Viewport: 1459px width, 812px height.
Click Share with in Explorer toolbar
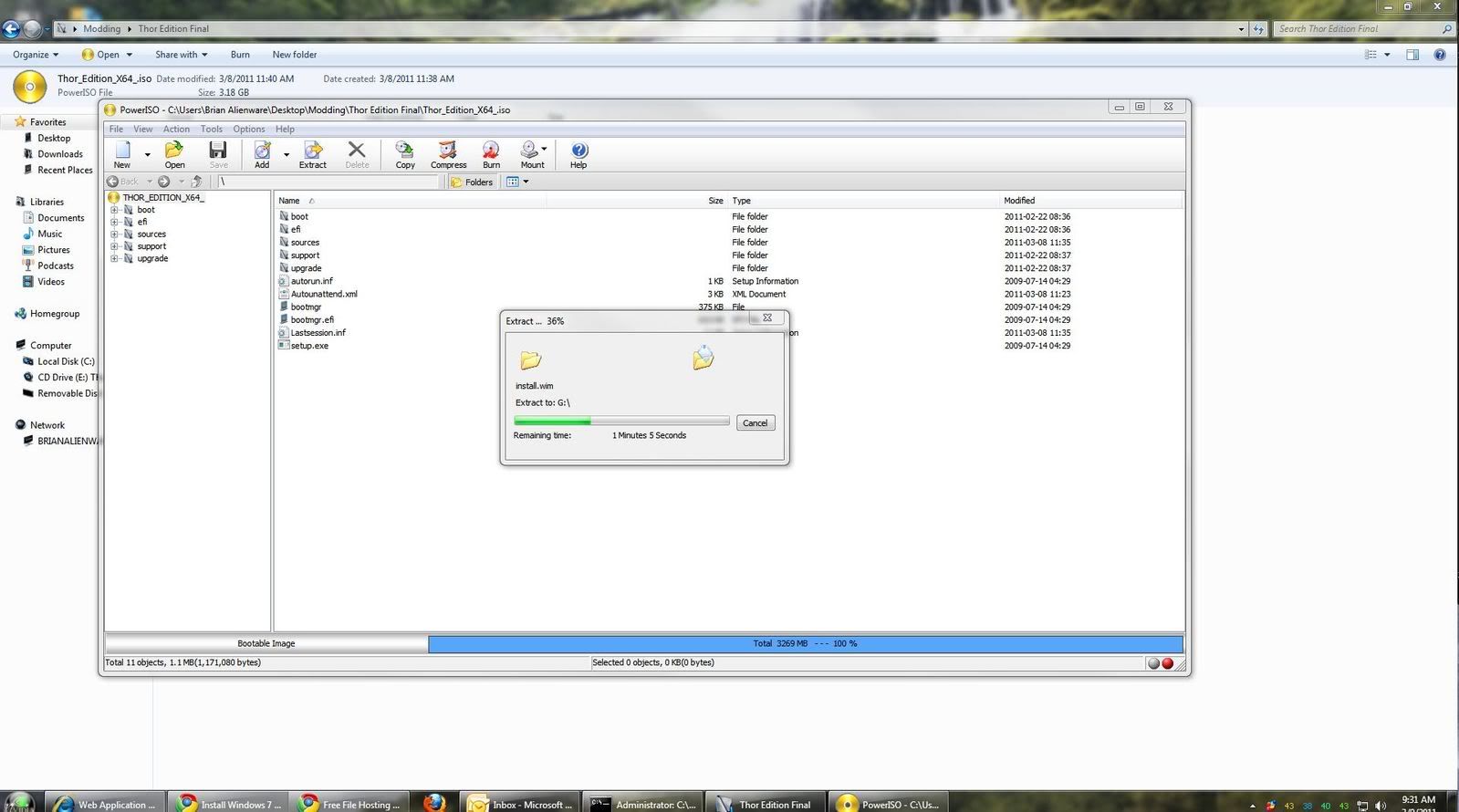182,55
